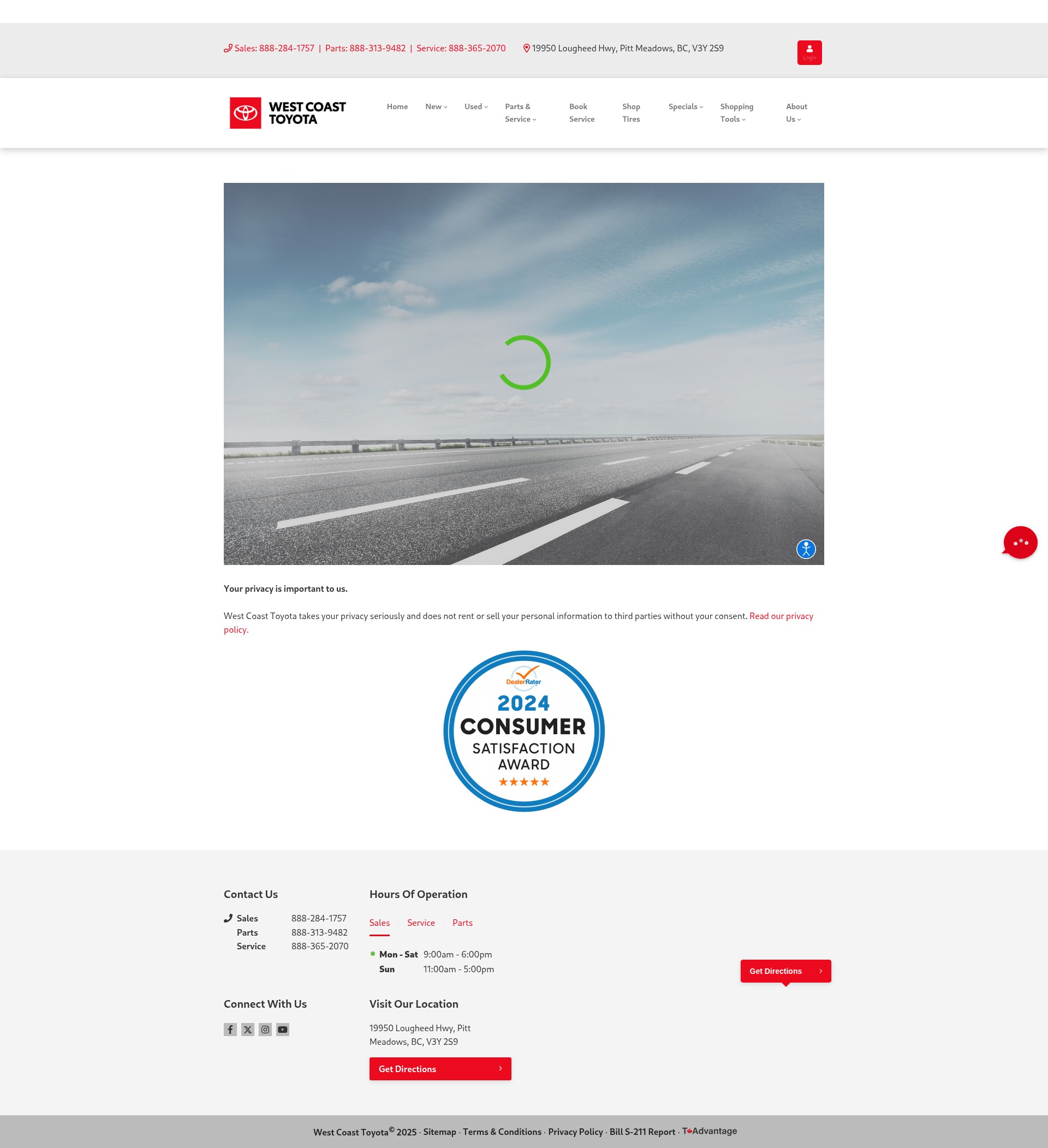1048x1148 pixels.
Task: Call the Service number in the top bar
Action: (x=461, y=49)
